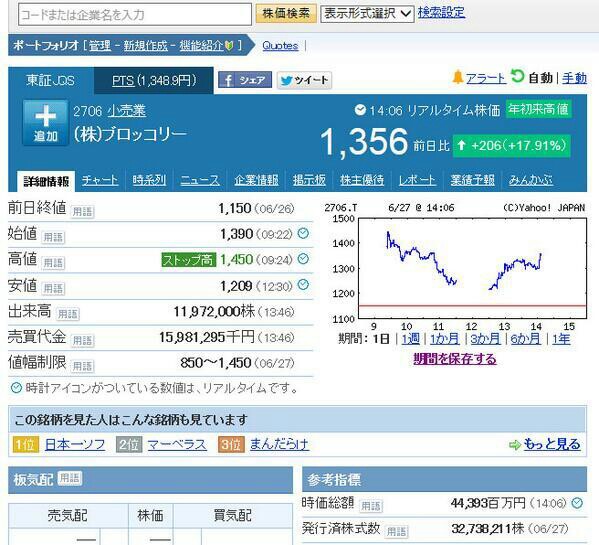The image size is (599, 545).
Task: Click 用語 glossary badge next to 出来高
Action: tap(68, 314)
